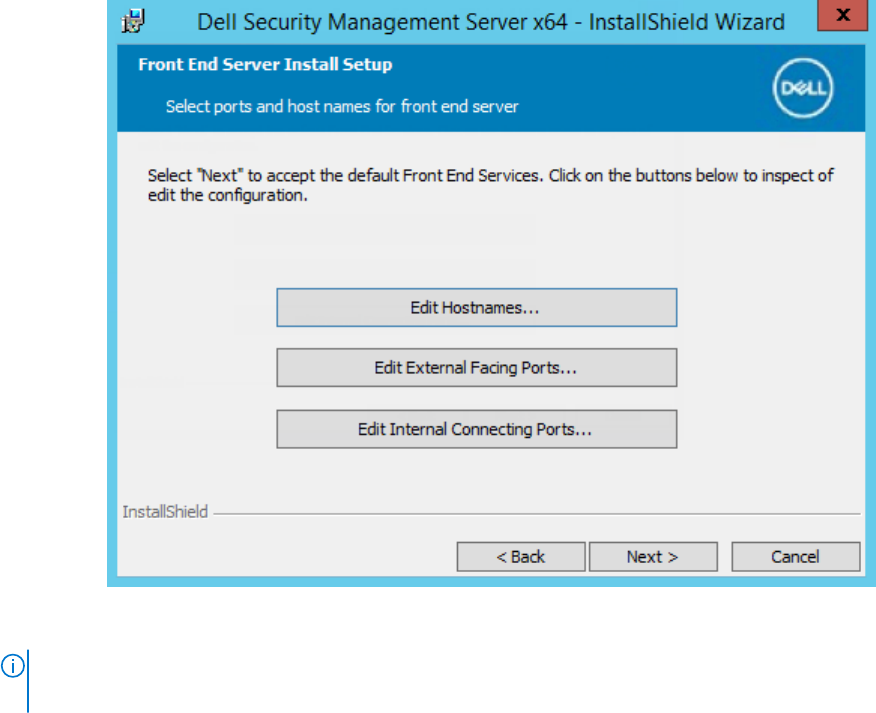Cancel the installation wizard

[796, 557]
